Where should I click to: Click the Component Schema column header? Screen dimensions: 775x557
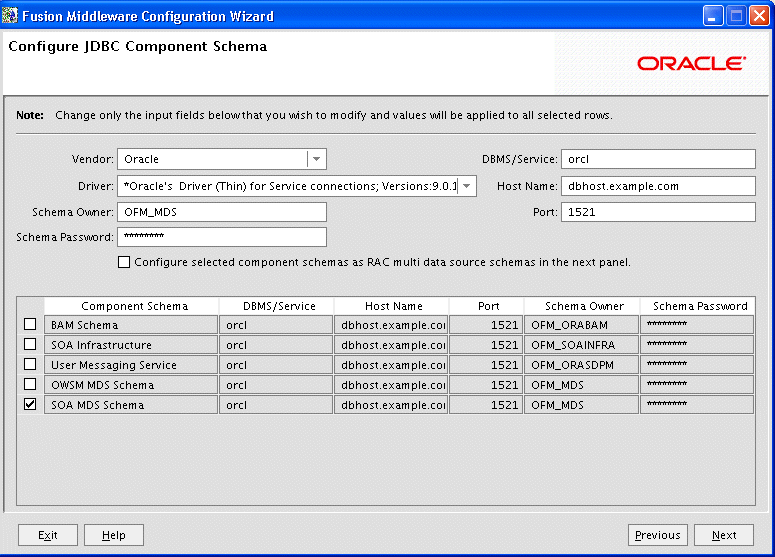click(131, 306)
